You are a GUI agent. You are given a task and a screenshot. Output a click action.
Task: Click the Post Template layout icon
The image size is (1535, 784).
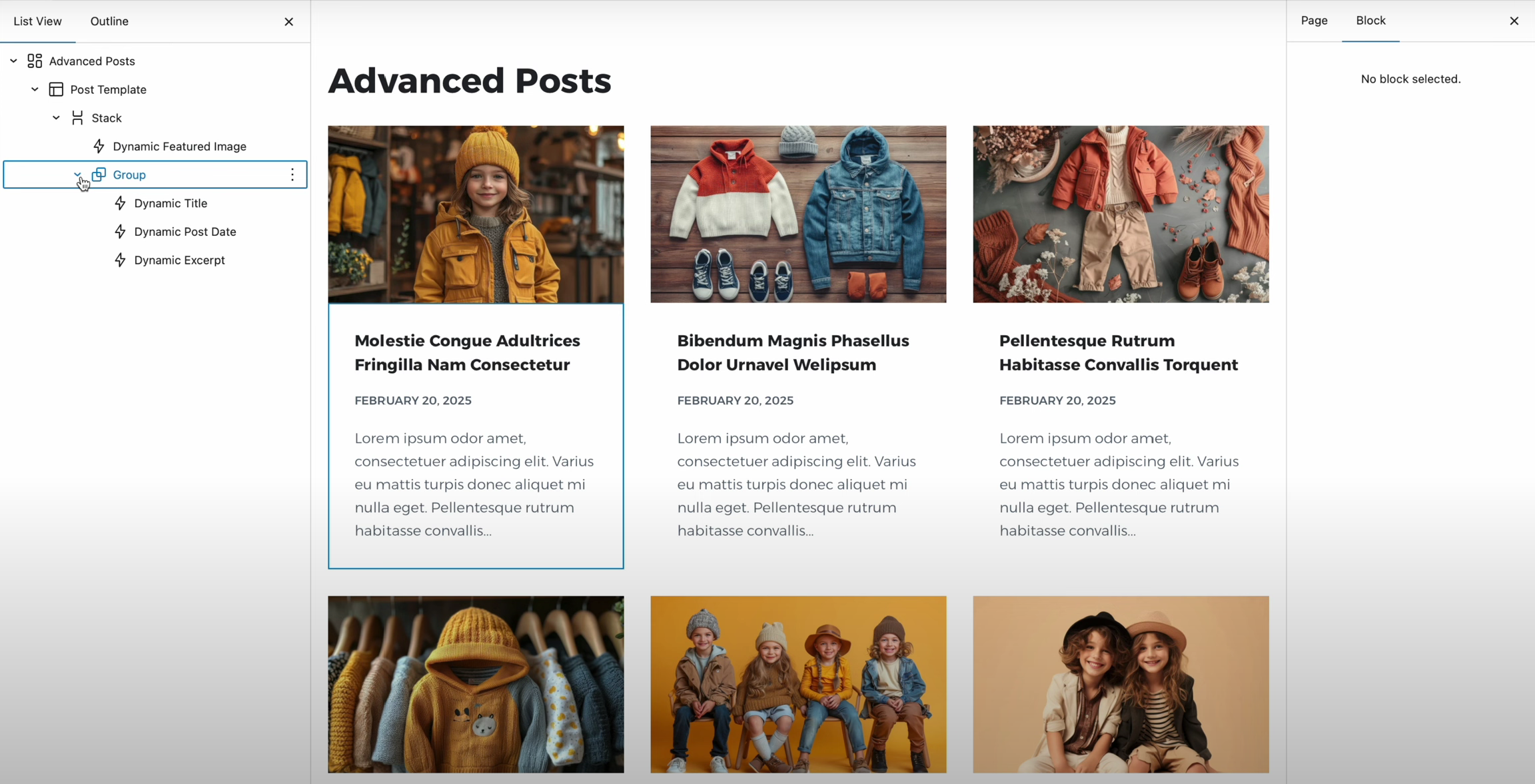[x=56, y=89]
